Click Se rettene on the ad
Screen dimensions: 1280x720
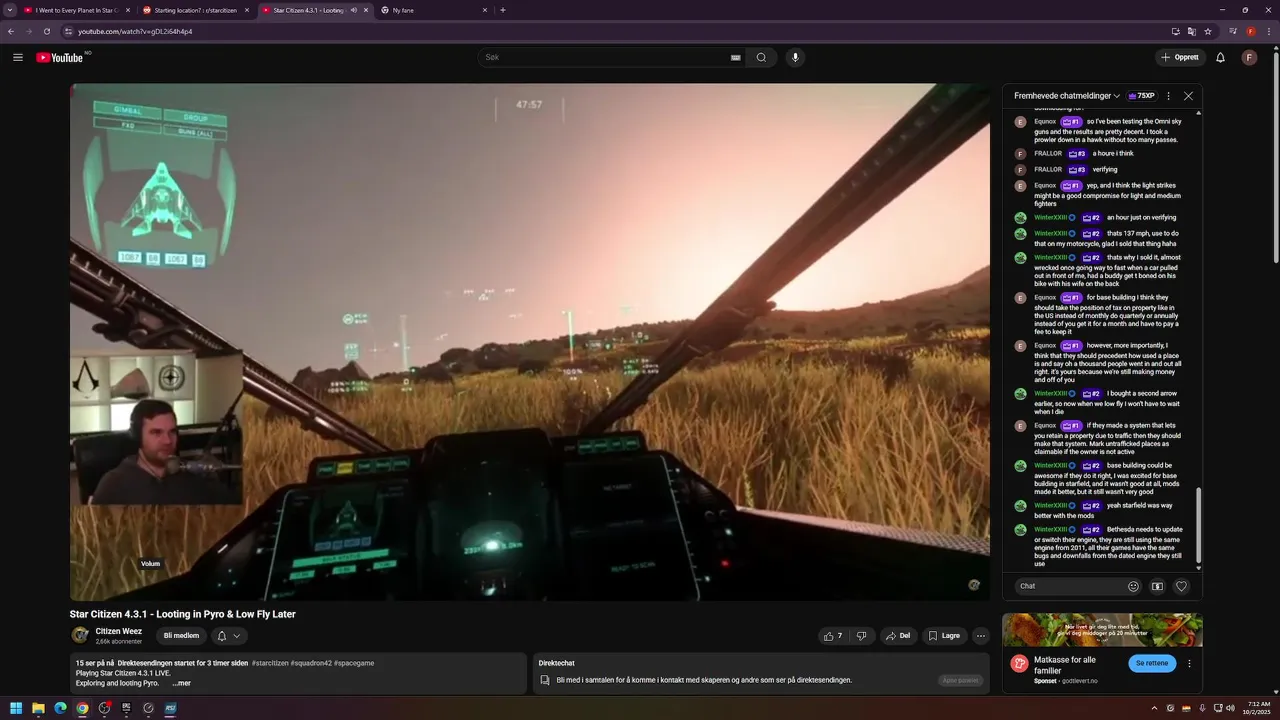[1152, 663]
